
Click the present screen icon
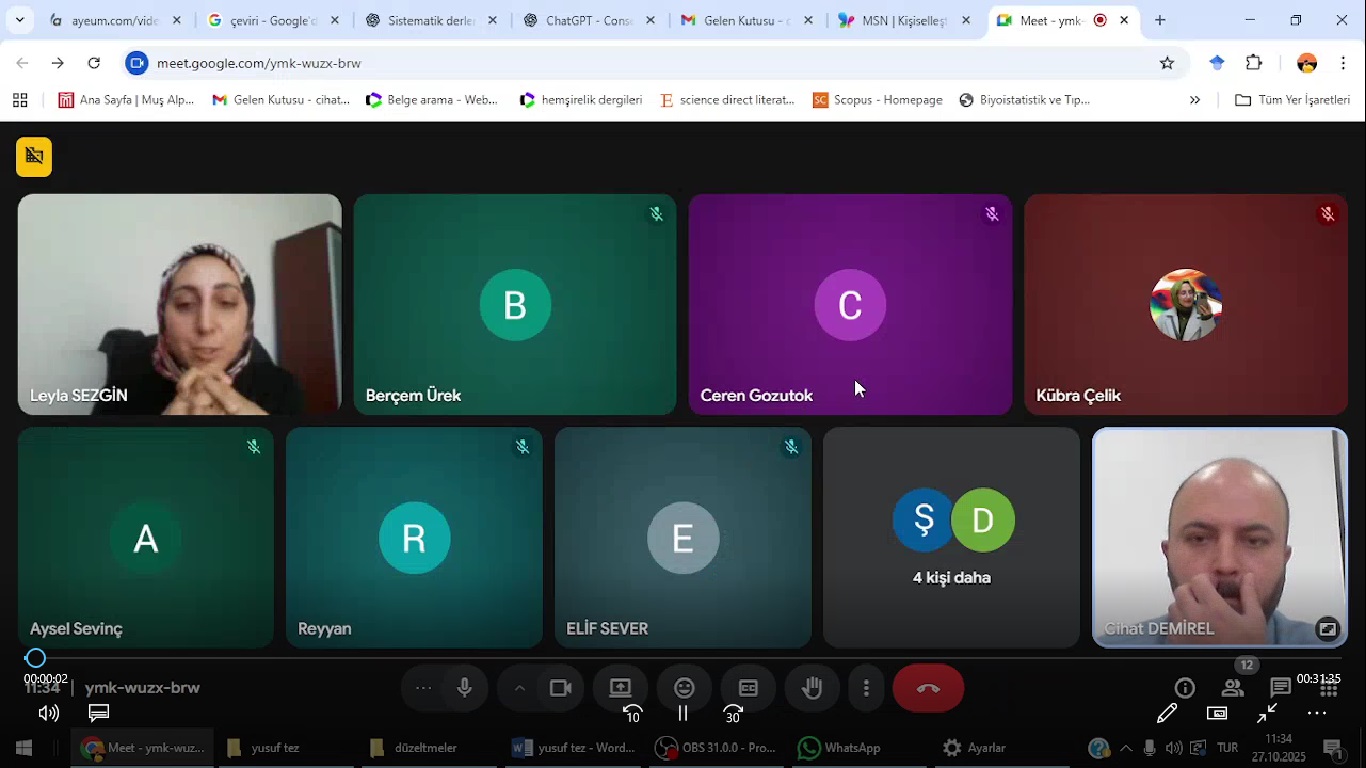[x=620, y=688]
